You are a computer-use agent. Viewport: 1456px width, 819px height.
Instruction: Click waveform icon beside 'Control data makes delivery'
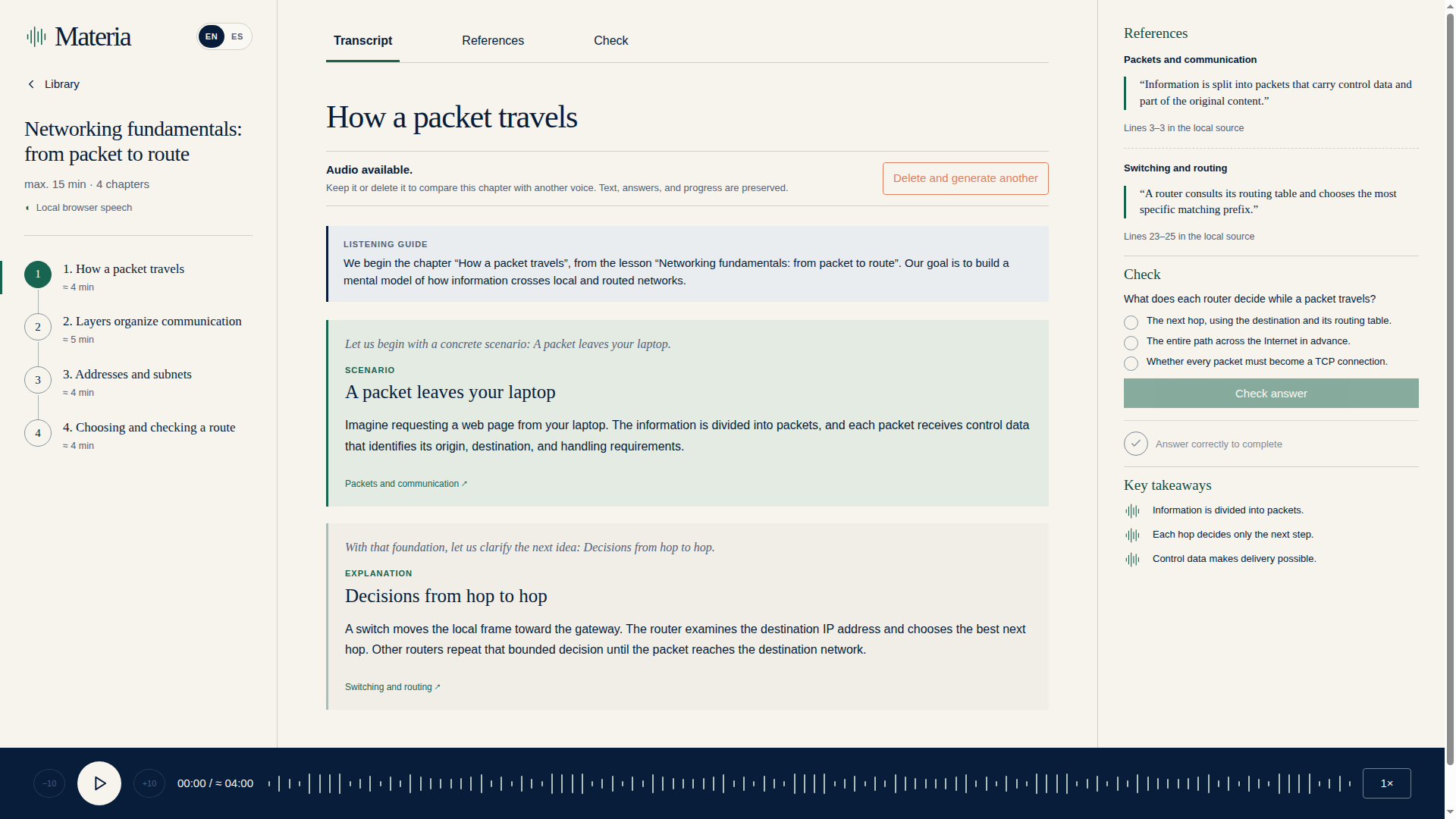[1132, 560]
